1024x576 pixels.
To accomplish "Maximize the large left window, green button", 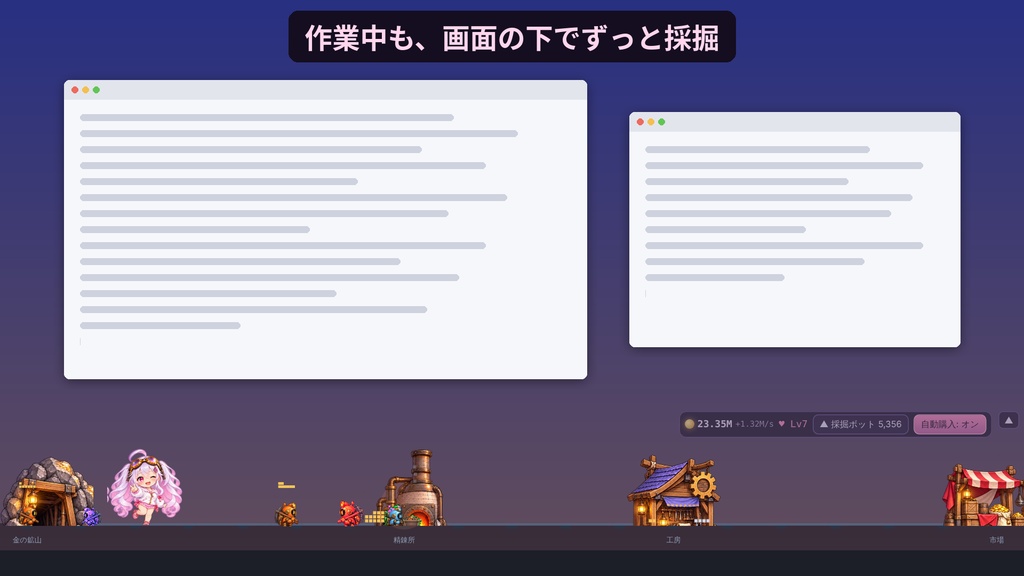I will [x=96, y=90].
